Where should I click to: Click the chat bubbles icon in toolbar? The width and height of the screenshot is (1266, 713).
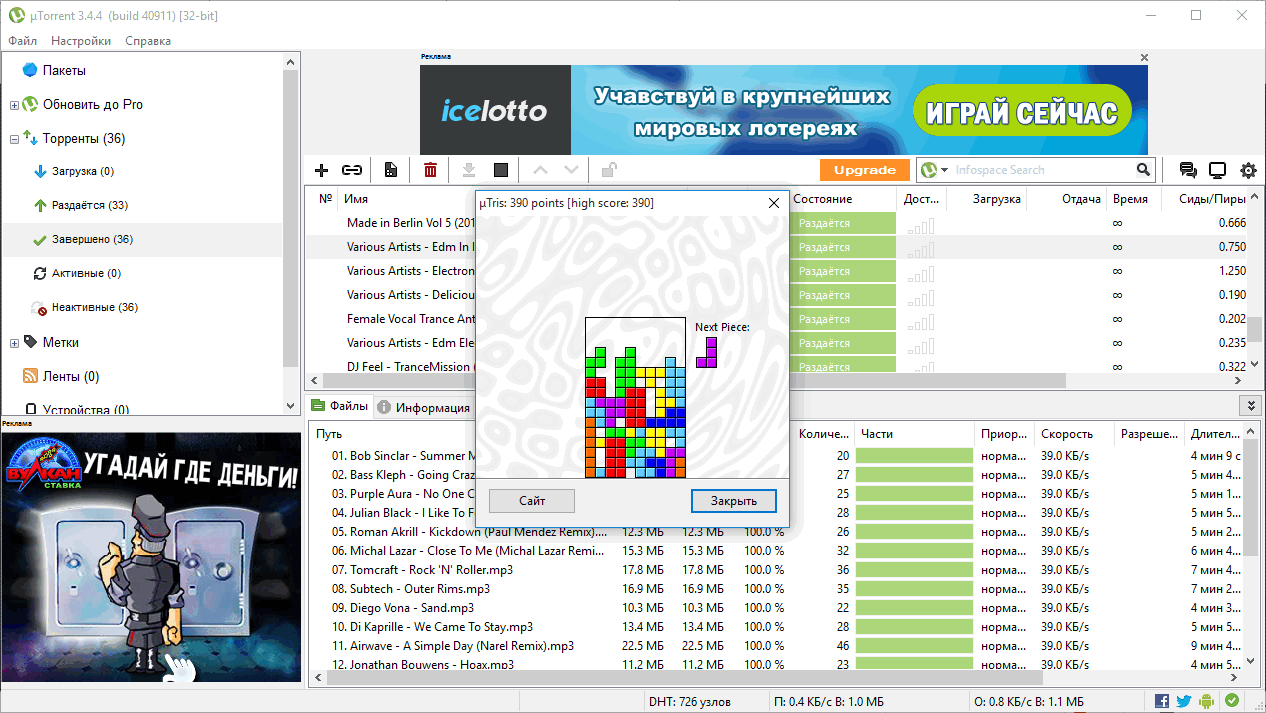[1188, 170]
